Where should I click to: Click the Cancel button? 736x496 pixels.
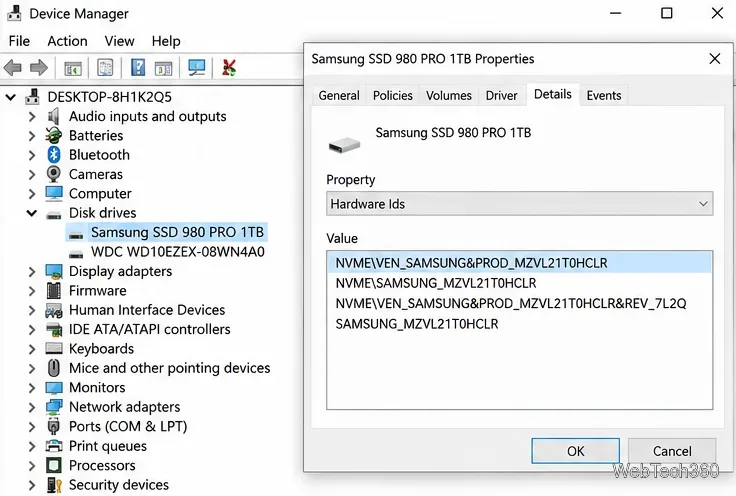point(672,451)
